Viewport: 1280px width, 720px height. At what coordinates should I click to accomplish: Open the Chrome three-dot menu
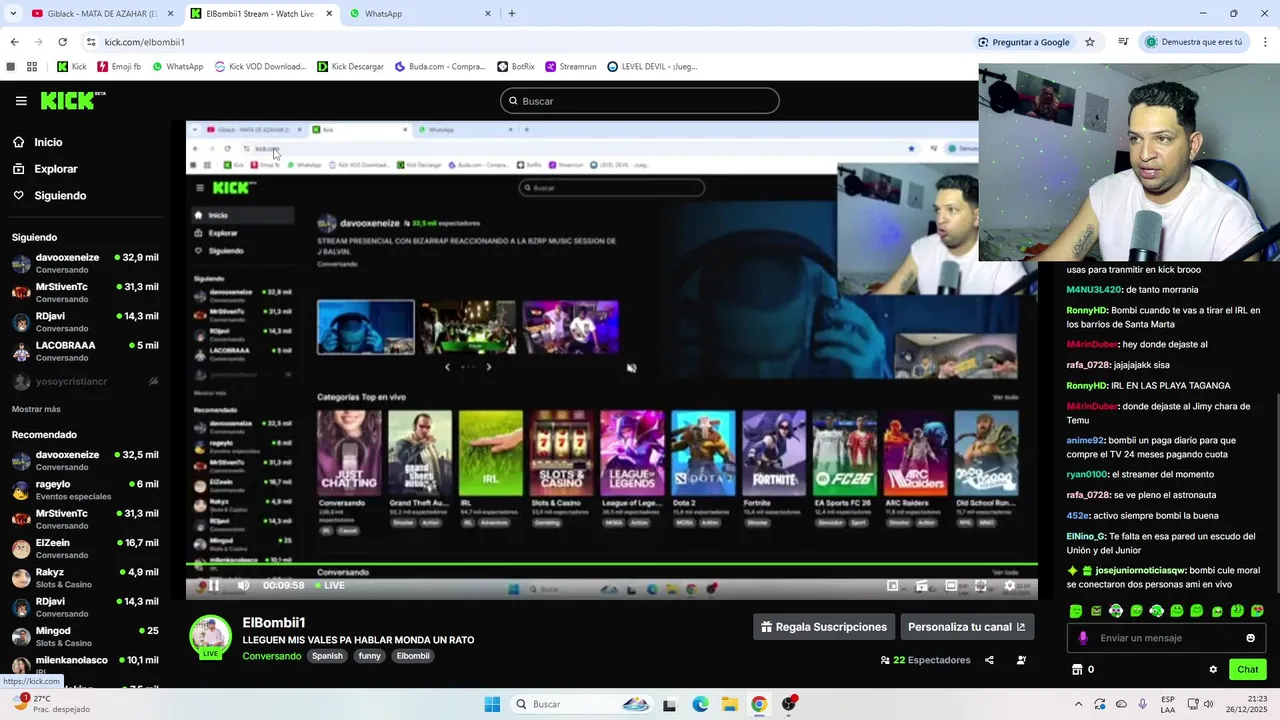1266,42
